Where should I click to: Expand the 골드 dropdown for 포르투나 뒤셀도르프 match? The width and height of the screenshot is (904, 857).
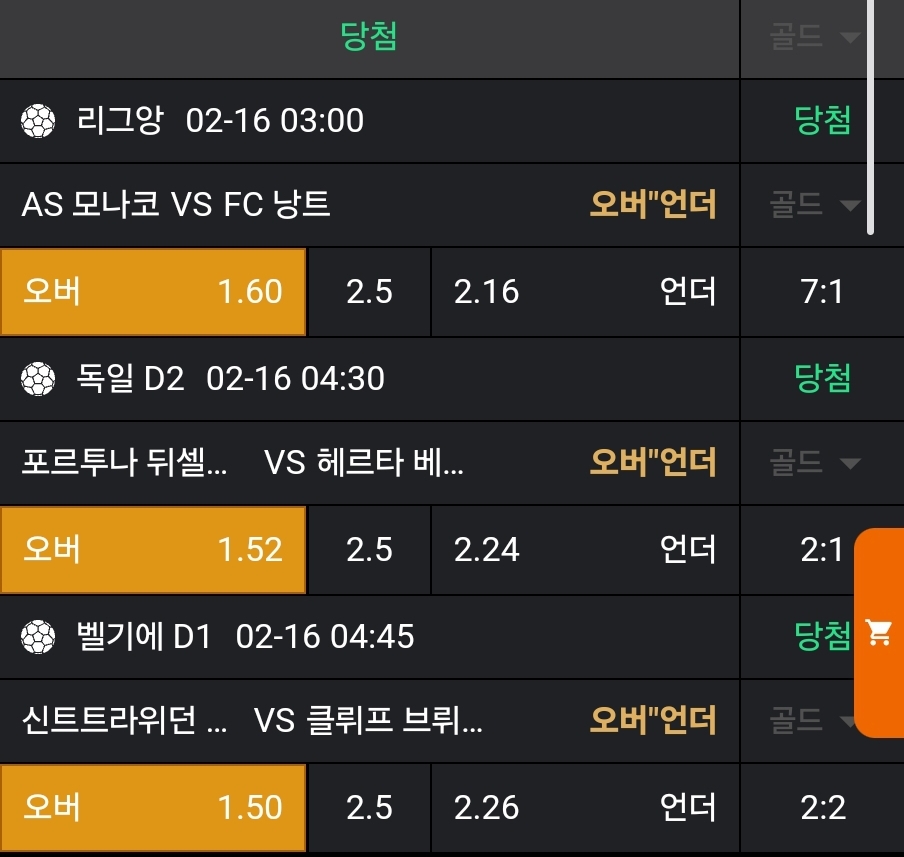tap(814, 463)
